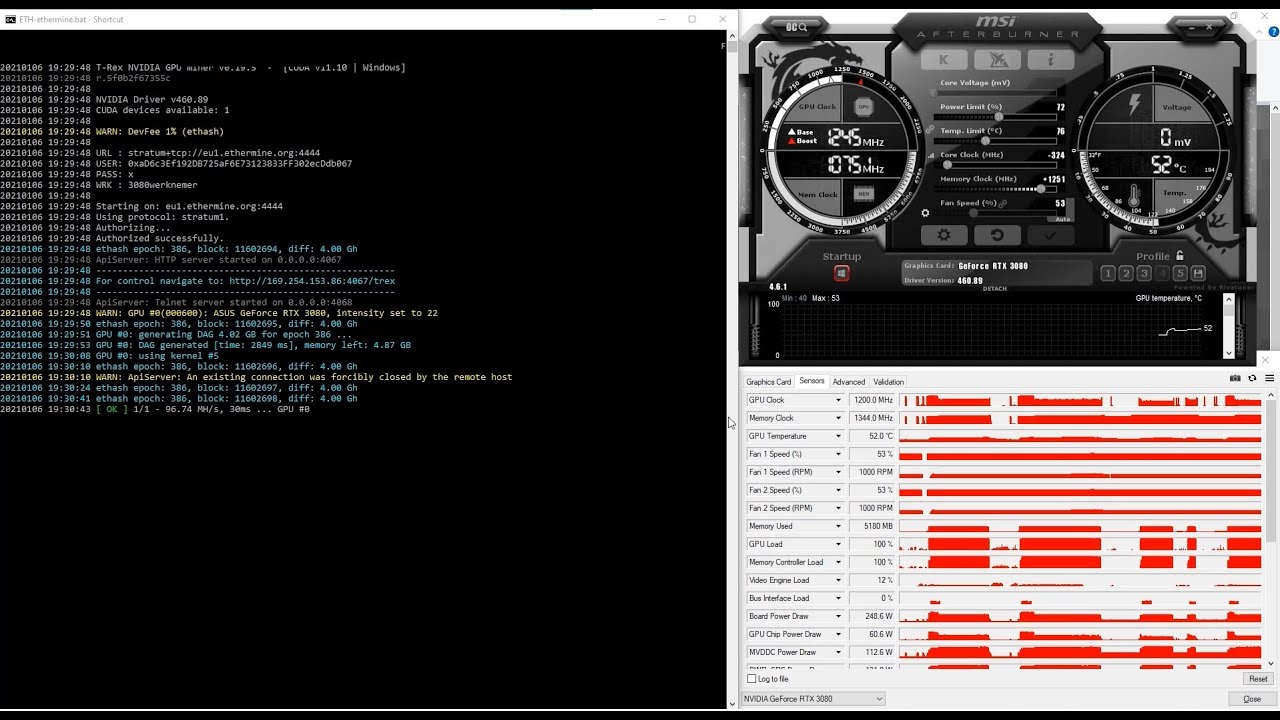1280x720 pixels.
Task: Click the 248.6 W Board Power value
Action: tap(872, 616)
